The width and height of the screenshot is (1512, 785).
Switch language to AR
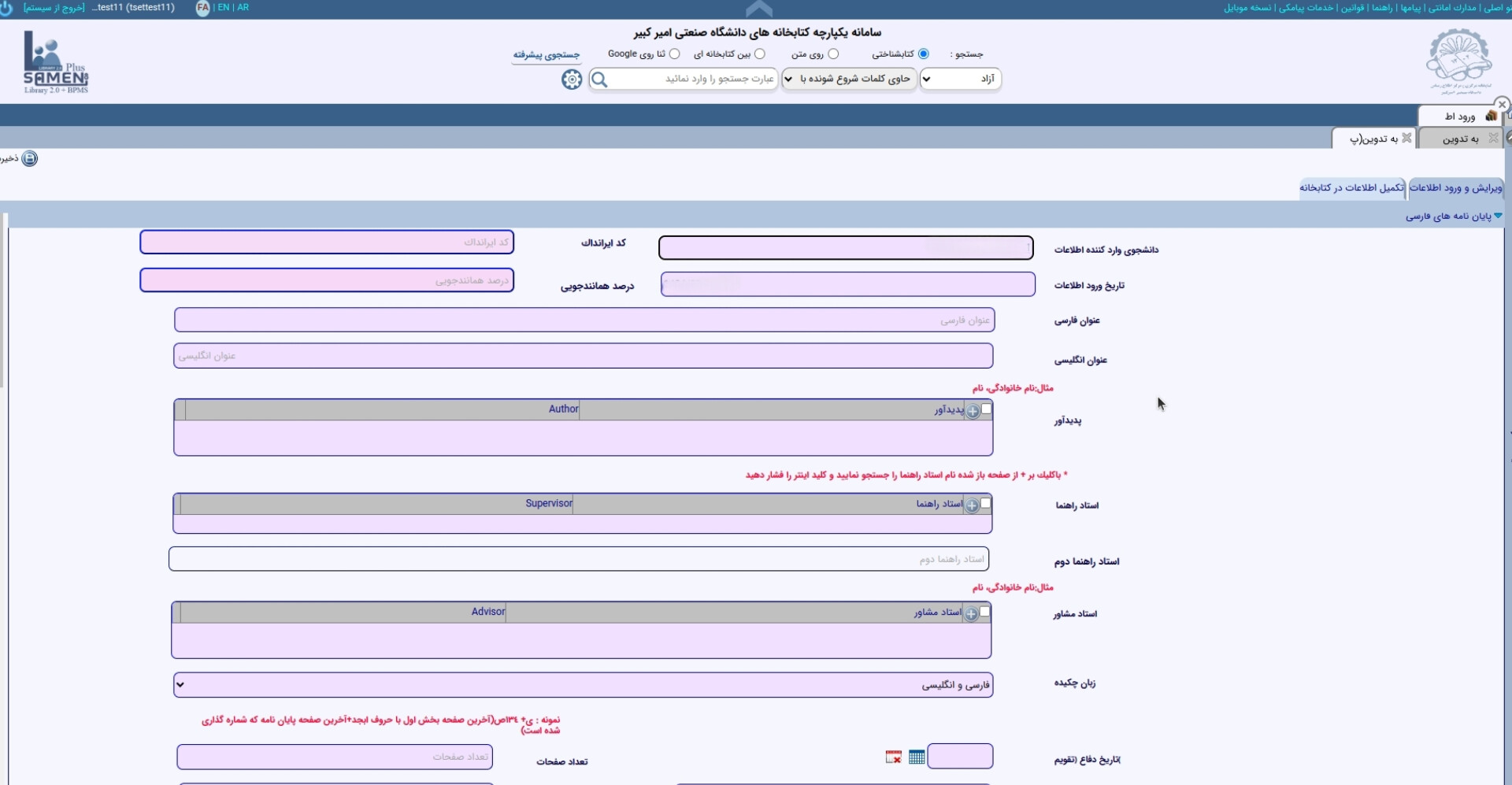tap(243, 8)
